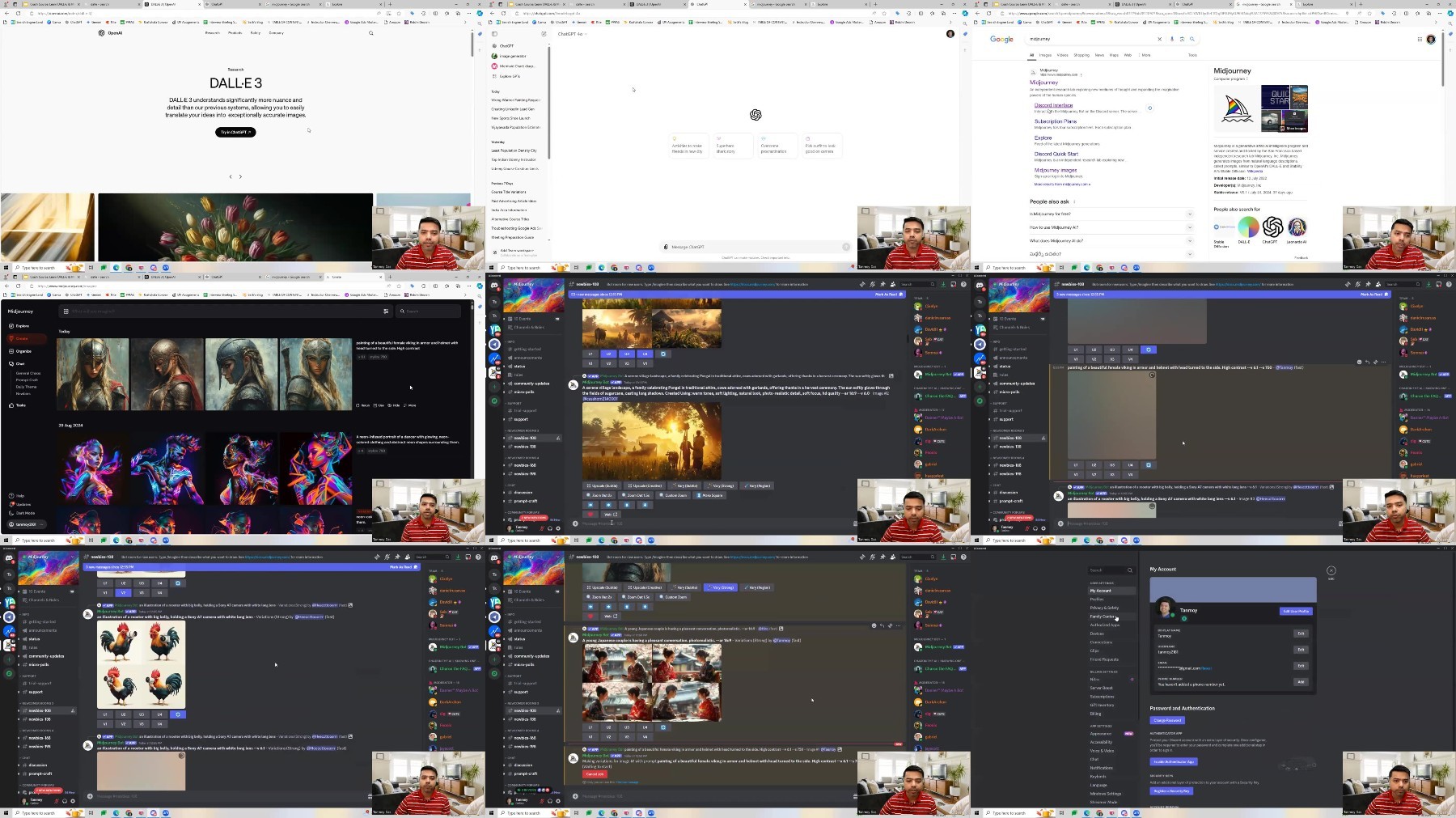This screenshot has width=1456, height=818.
Task: Open More dropdown in Google result tabs
Action: pos(1145,55)
